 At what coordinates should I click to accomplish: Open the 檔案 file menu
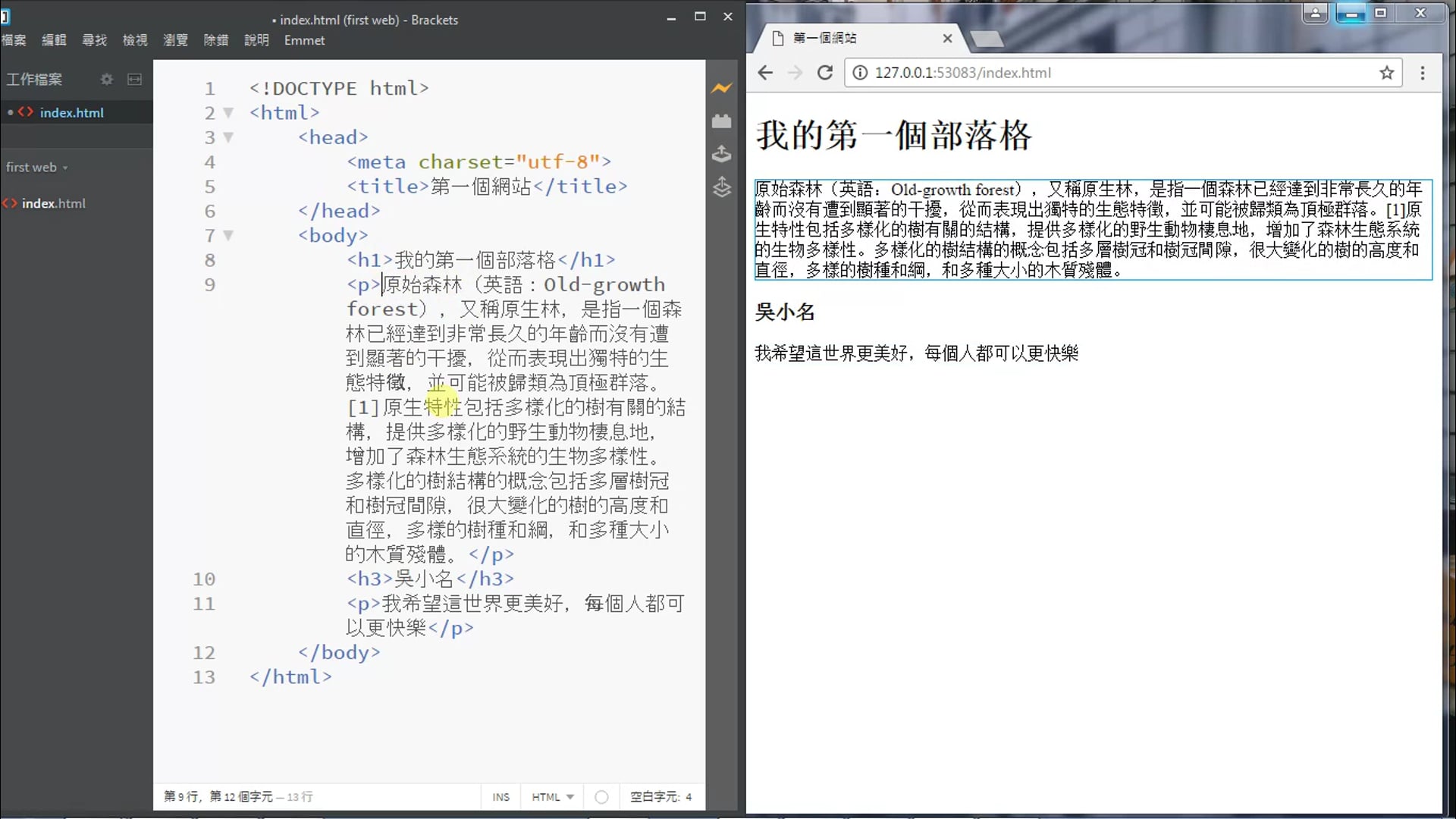tap(14, 40)
